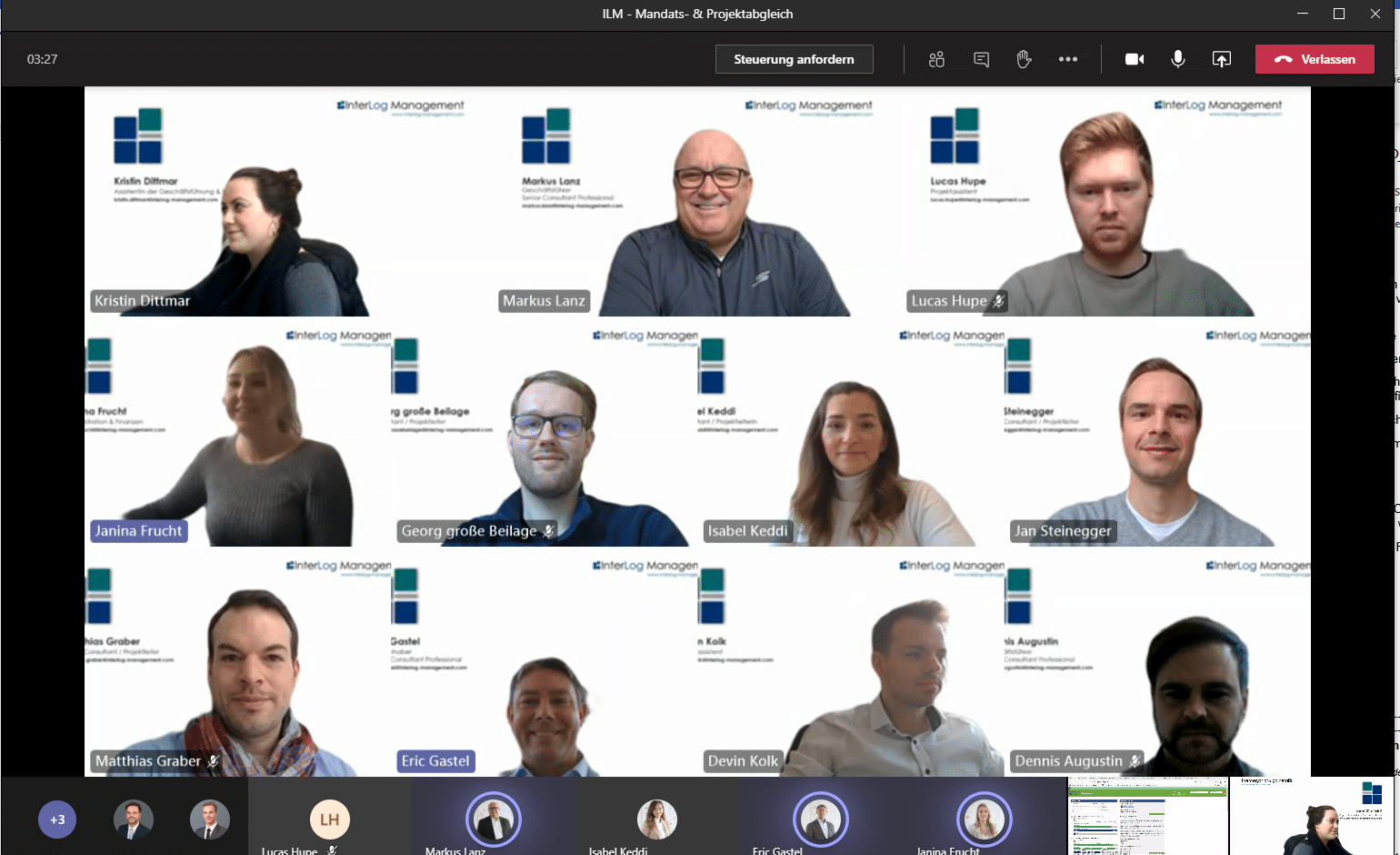Click the 03:27 call duration timer
This screenshot has height=855, width=1400.
point(43,59)
